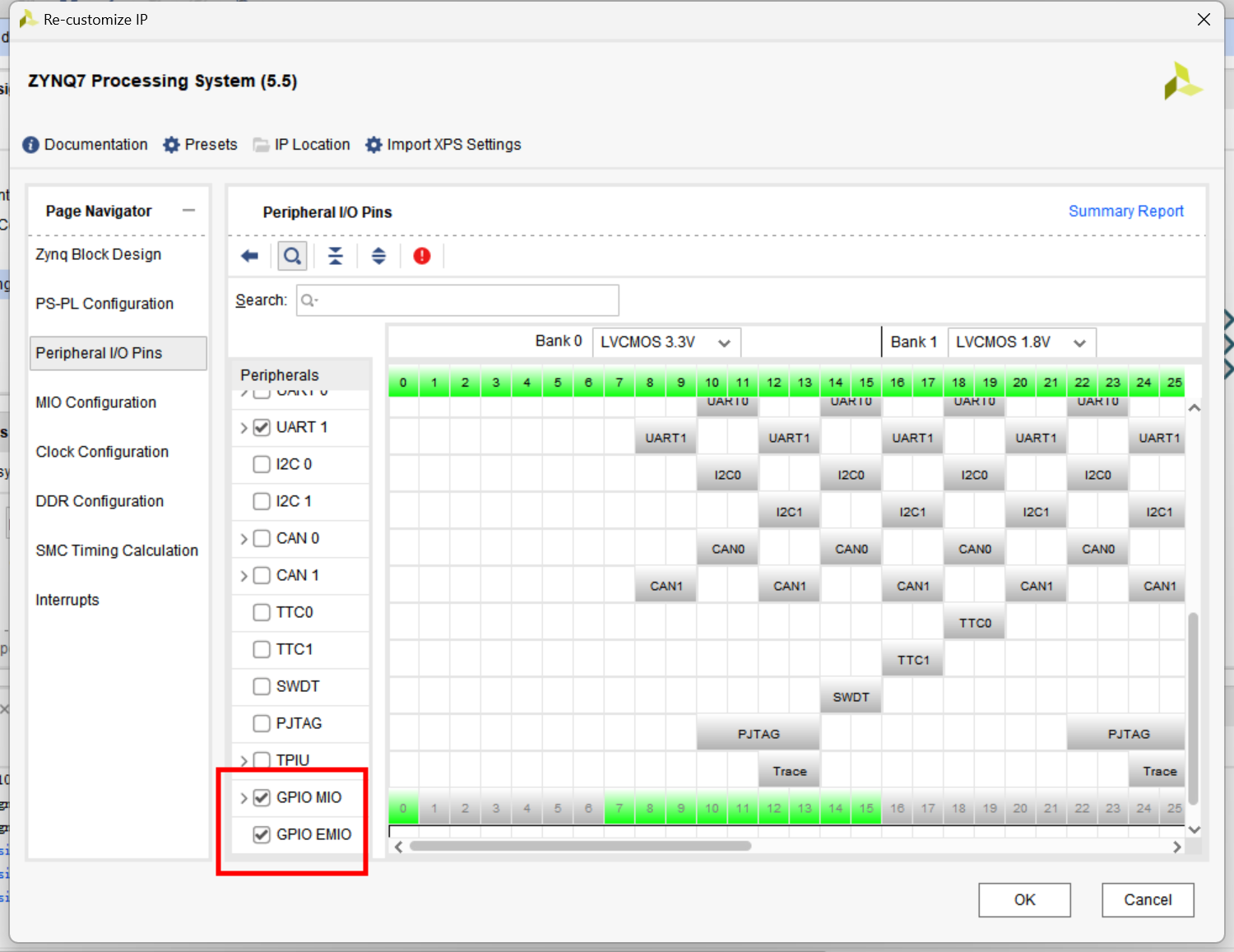The image size is (1234, 952).
Task: Expand the CAN 1 tree node
Action: (x=244, y=576)
